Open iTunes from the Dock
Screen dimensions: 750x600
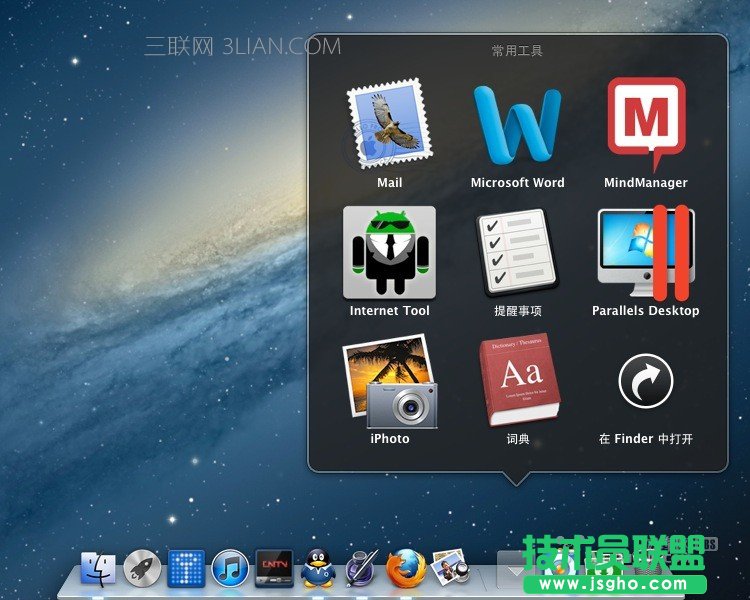(230, 569)
